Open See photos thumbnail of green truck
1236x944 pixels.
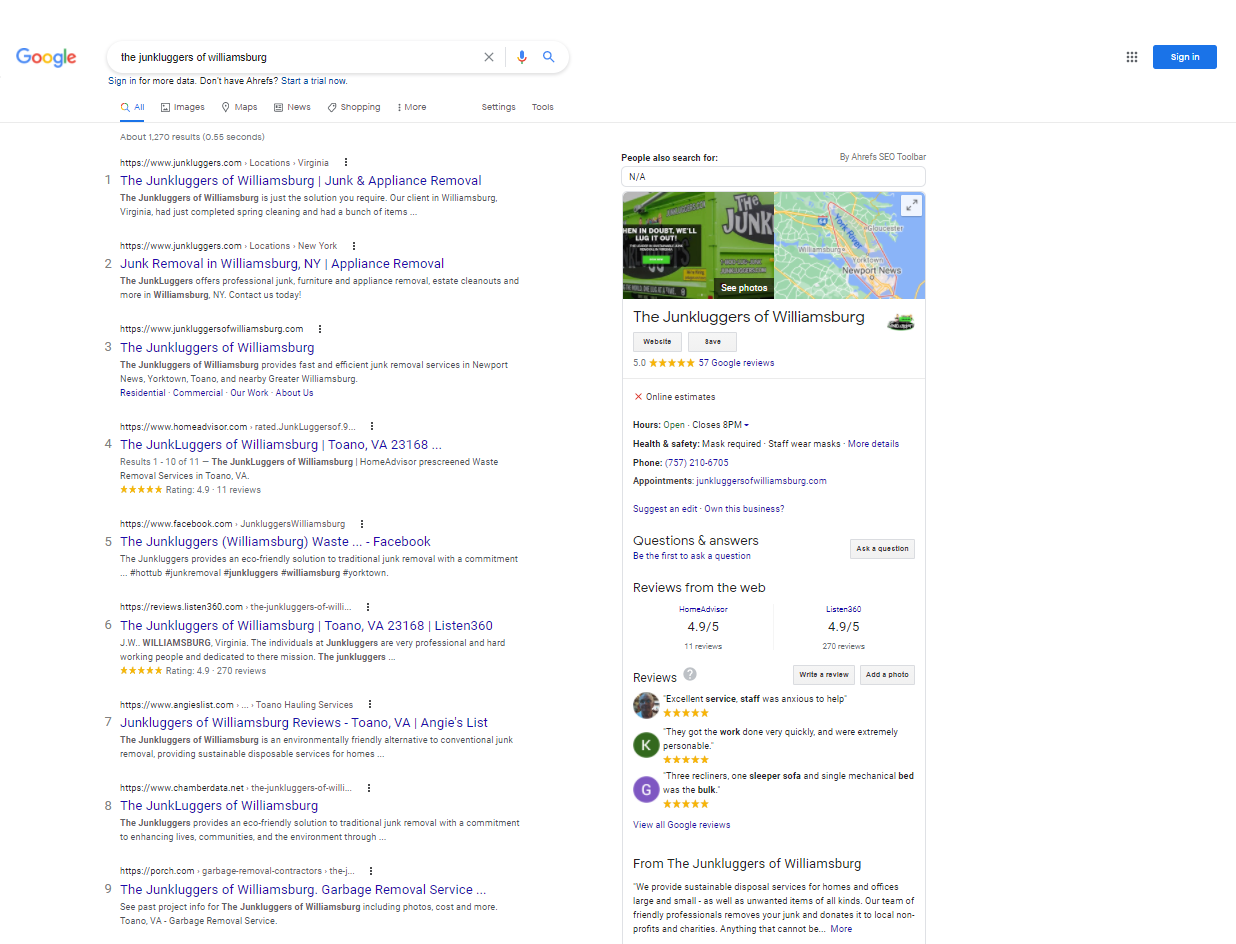[698, 245]
